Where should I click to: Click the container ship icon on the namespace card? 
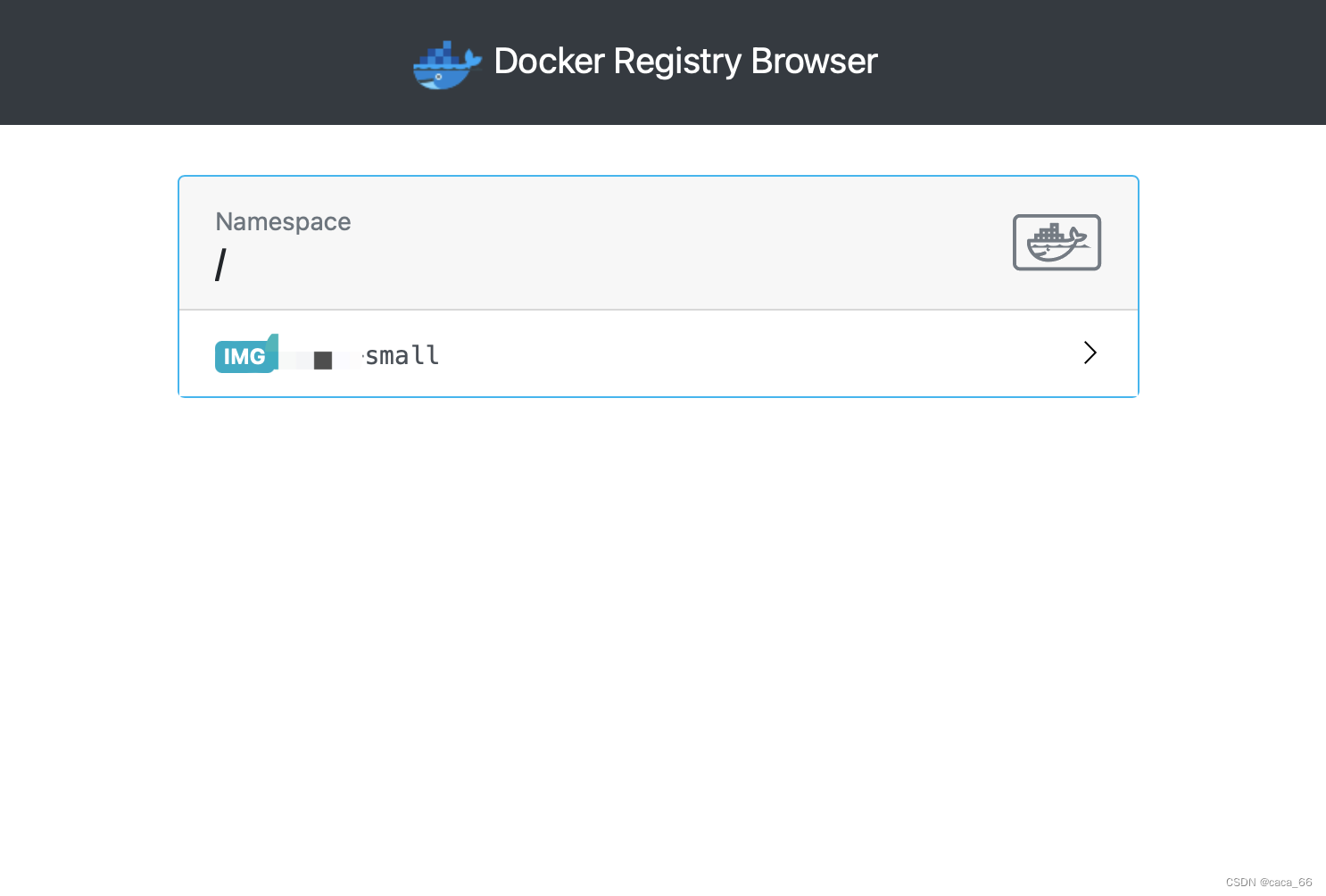[1057, 242]
